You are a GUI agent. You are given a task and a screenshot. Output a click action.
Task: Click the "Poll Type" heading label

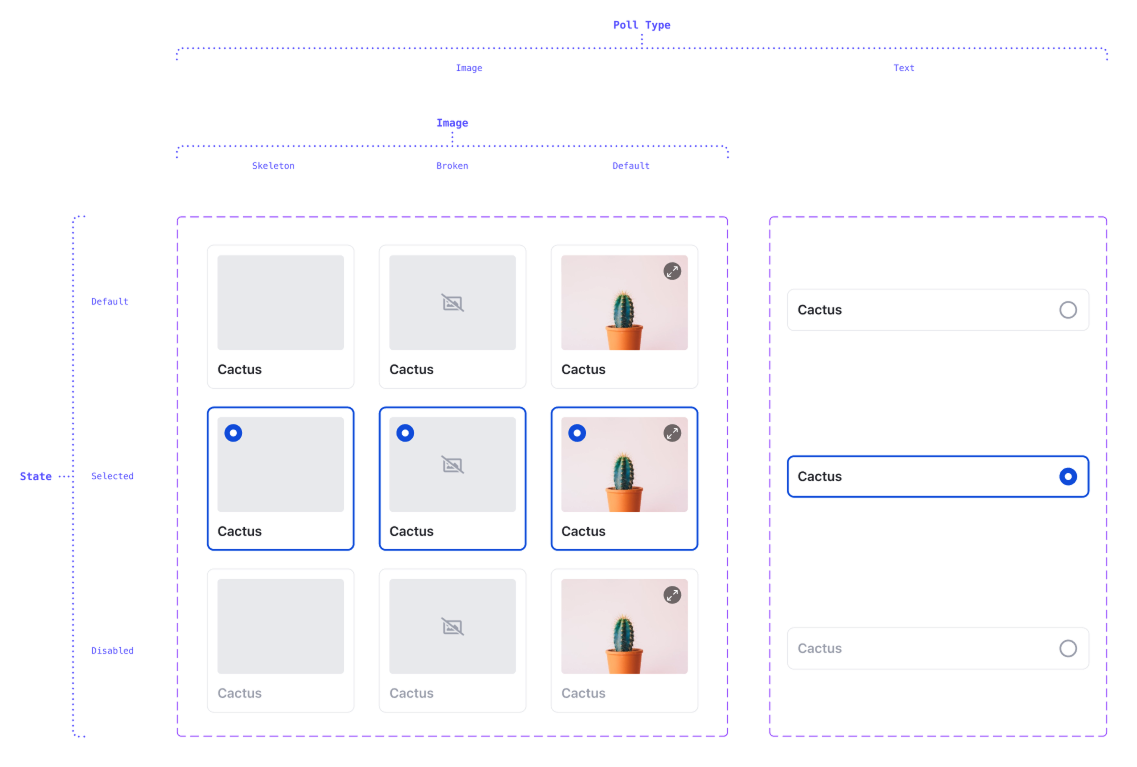641,25
